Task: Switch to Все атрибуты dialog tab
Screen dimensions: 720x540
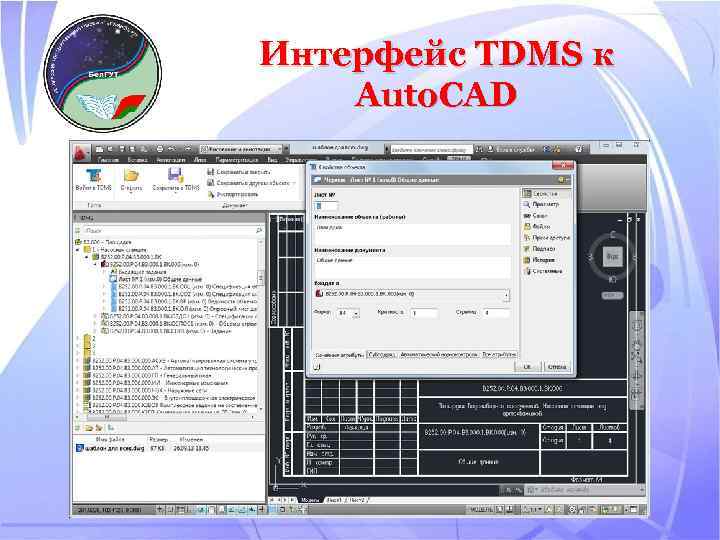Action: tap(499, 355)
